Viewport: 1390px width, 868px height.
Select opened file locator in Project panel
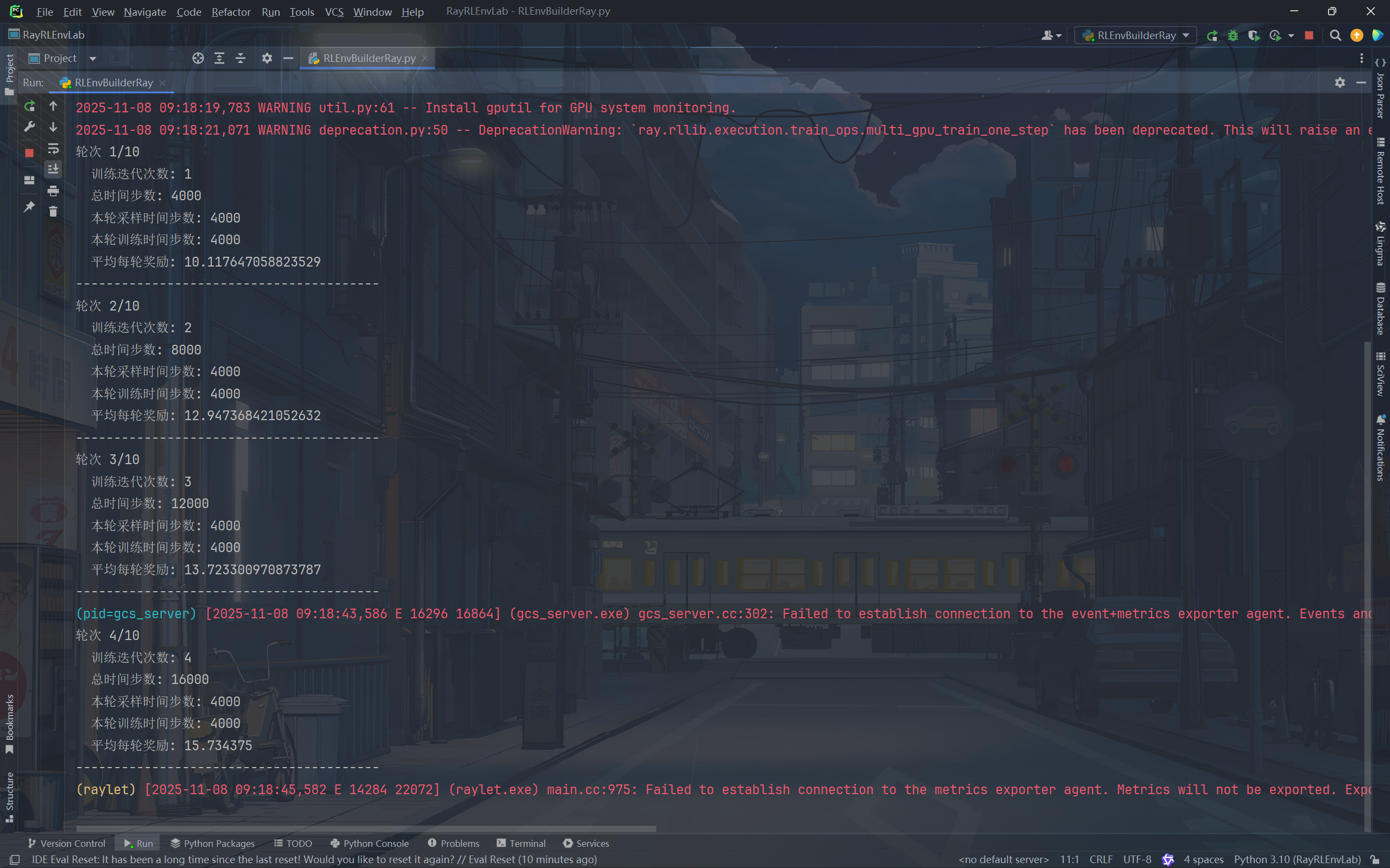198,58
